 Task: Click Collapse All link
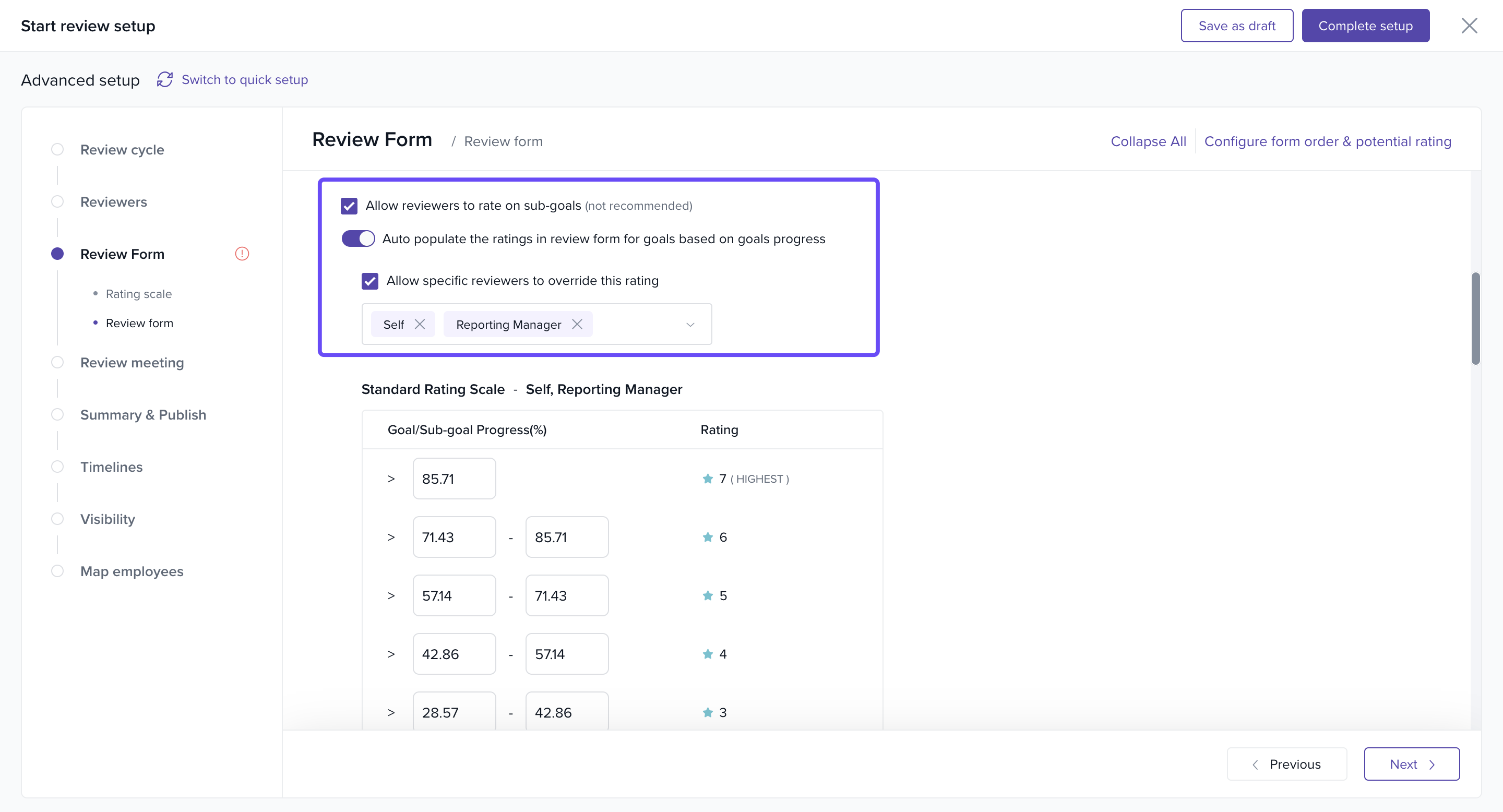coord(1148,141)
